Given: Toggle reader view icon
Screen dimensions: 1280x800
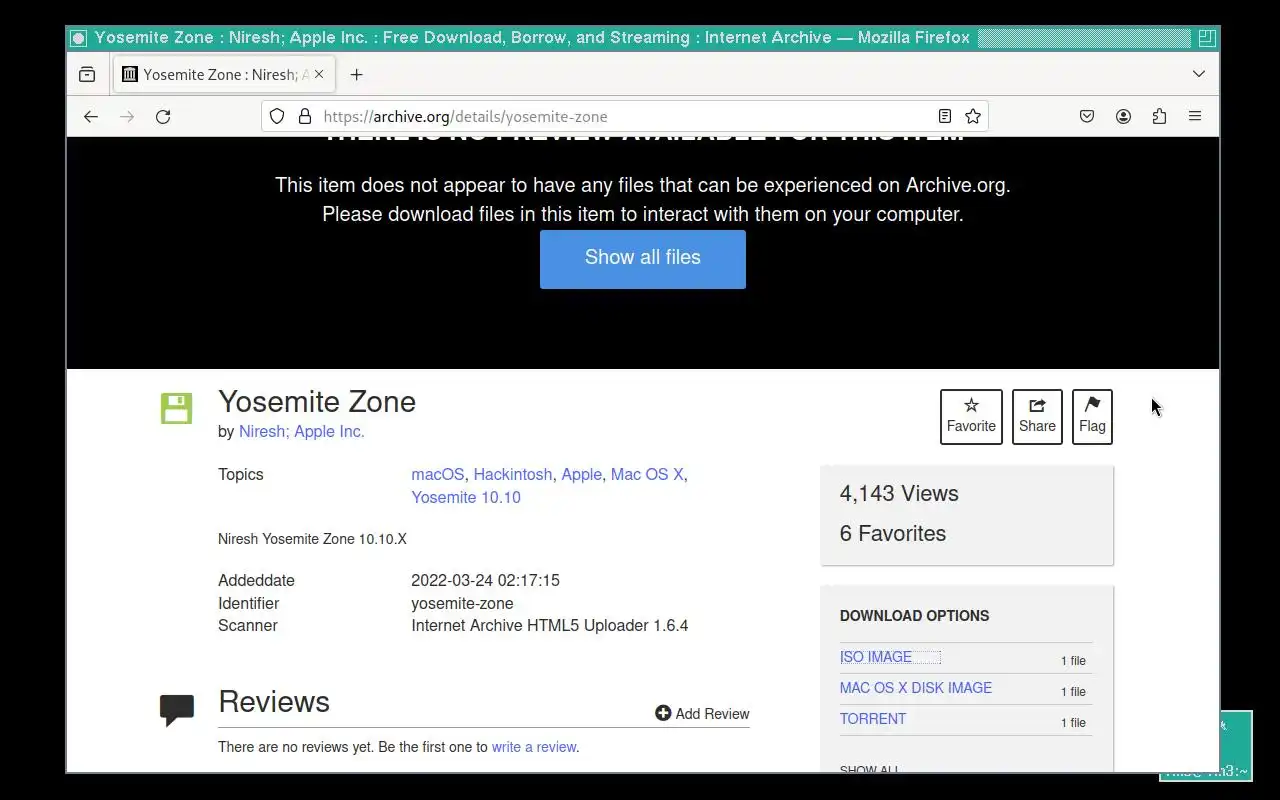Looking at the screenshot, I should (x=944, y=116).
